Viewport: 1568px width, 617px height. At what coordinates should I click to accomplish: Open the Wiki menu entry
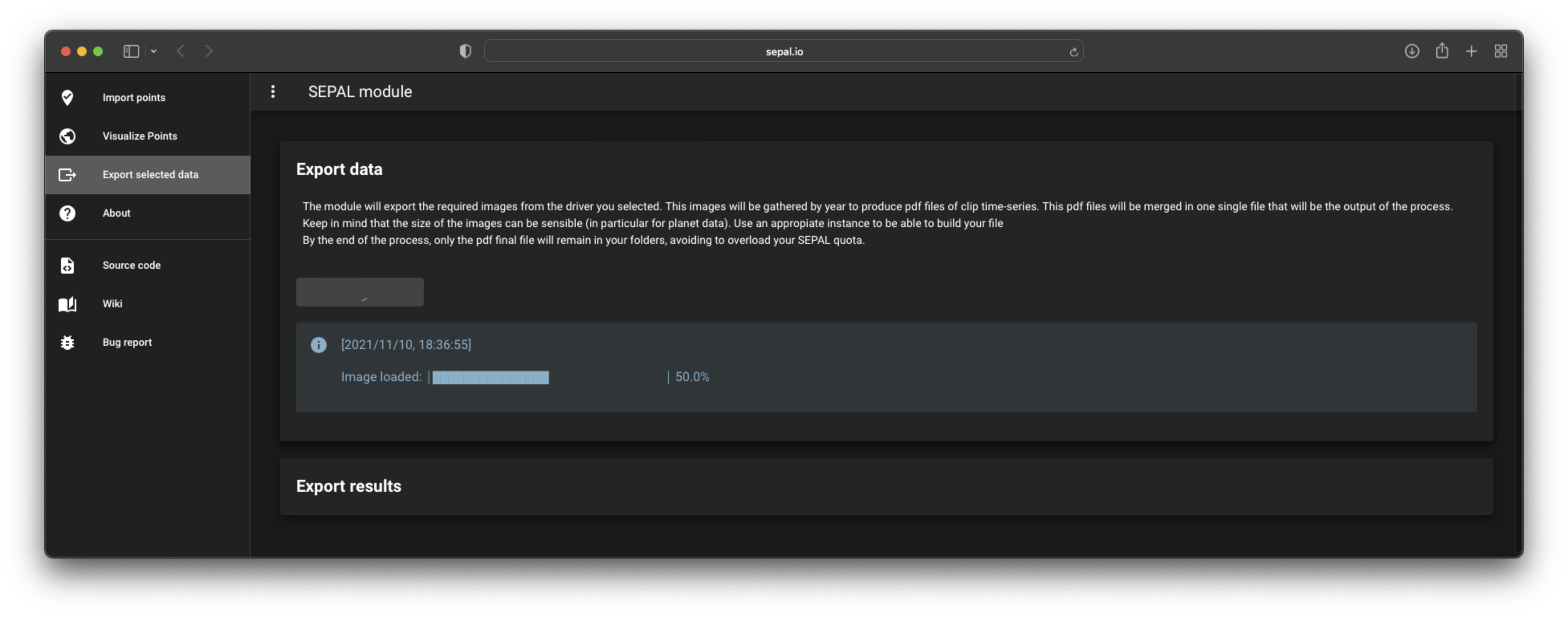coord(113,304)
